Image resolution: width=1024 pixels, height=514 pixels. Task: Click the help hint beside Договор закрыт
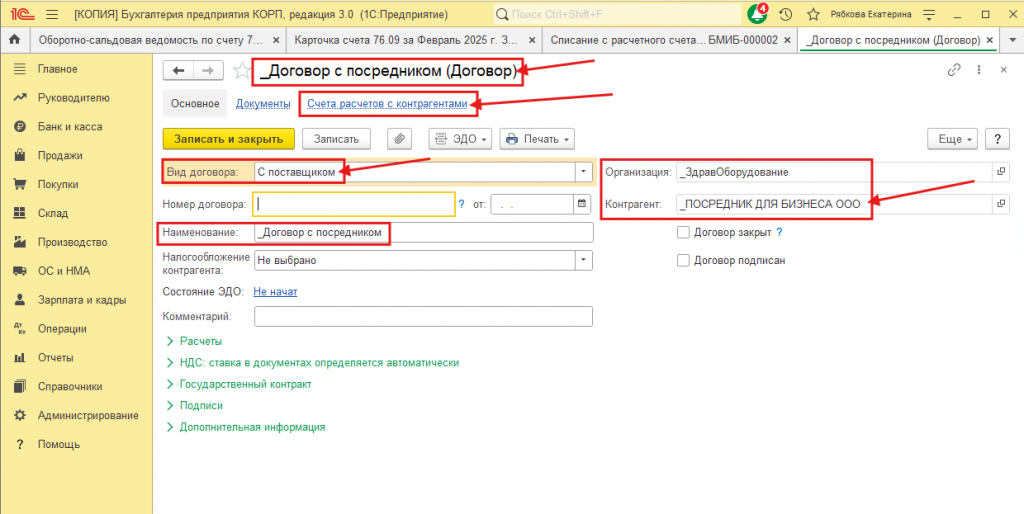pos(779,232)
